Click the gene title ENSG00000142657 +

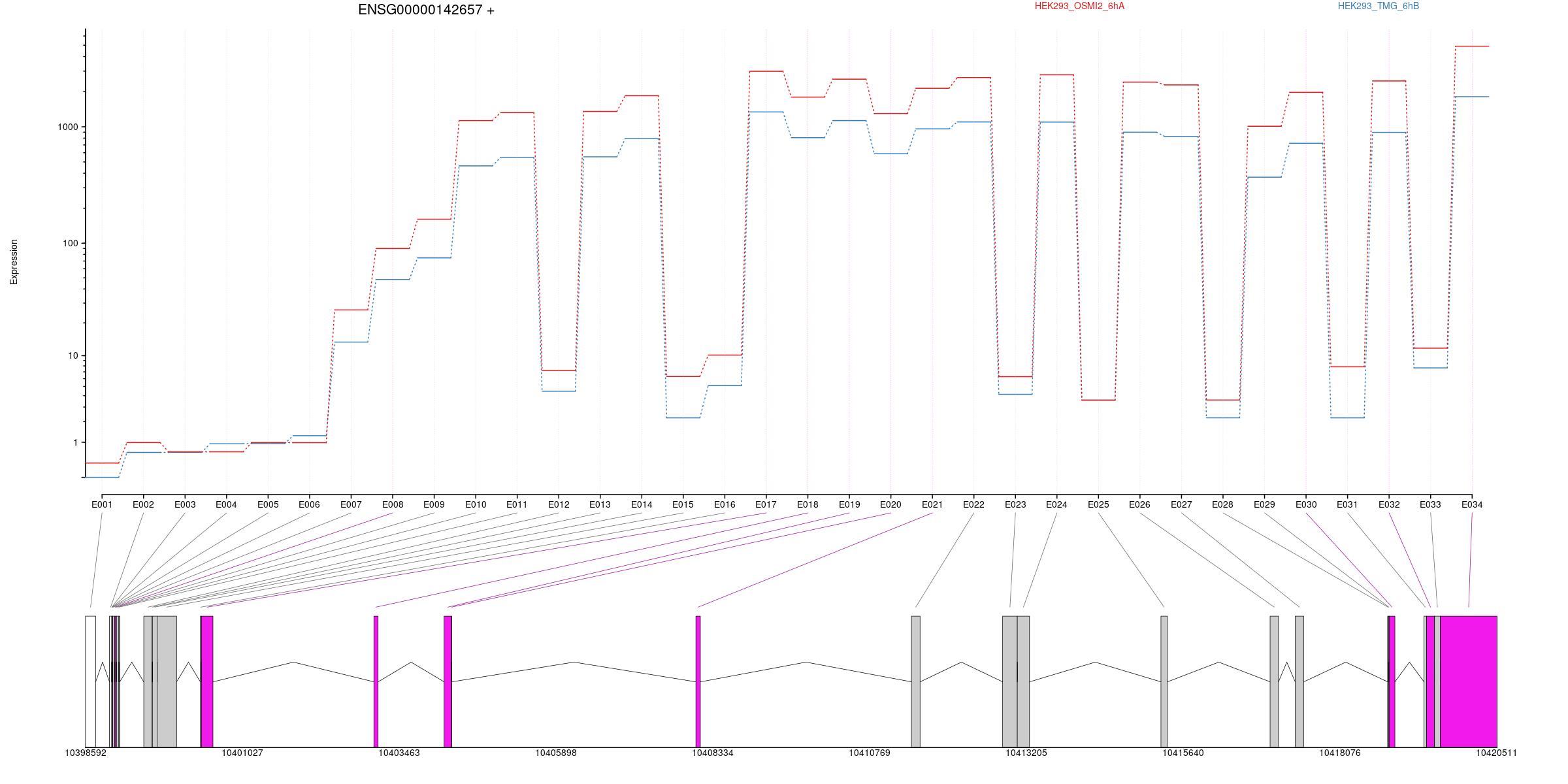click(x=426, y=10)
